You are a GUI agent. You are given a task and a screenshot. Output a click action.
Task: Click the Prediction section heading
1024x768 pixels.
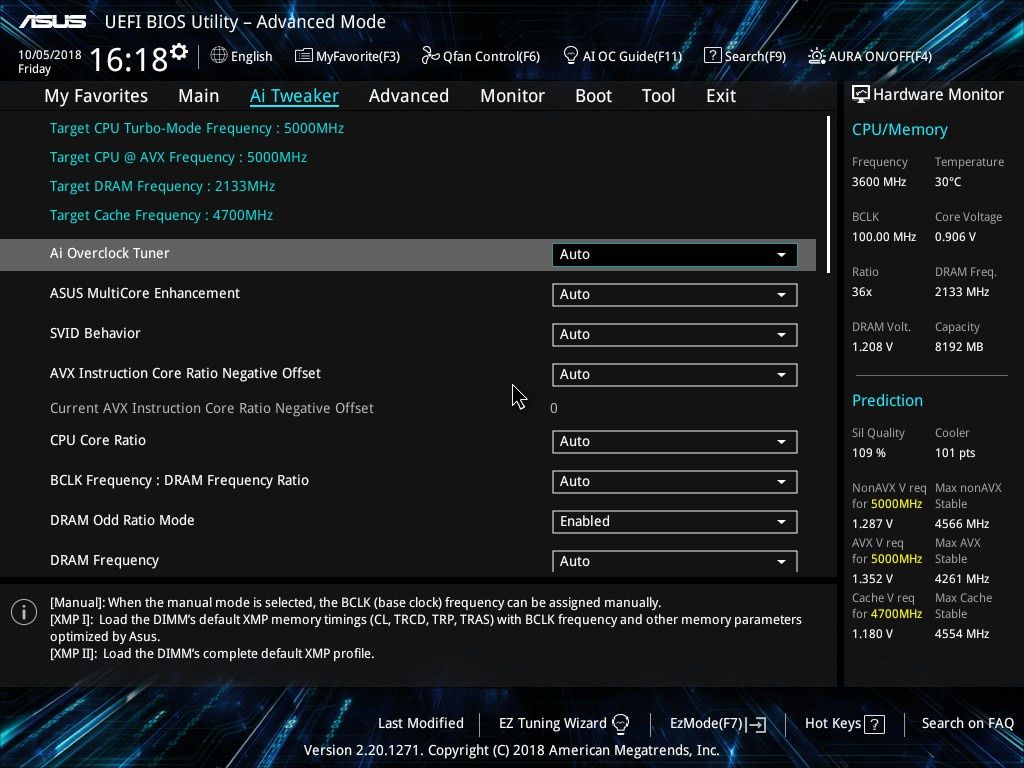tap(887, 400)
